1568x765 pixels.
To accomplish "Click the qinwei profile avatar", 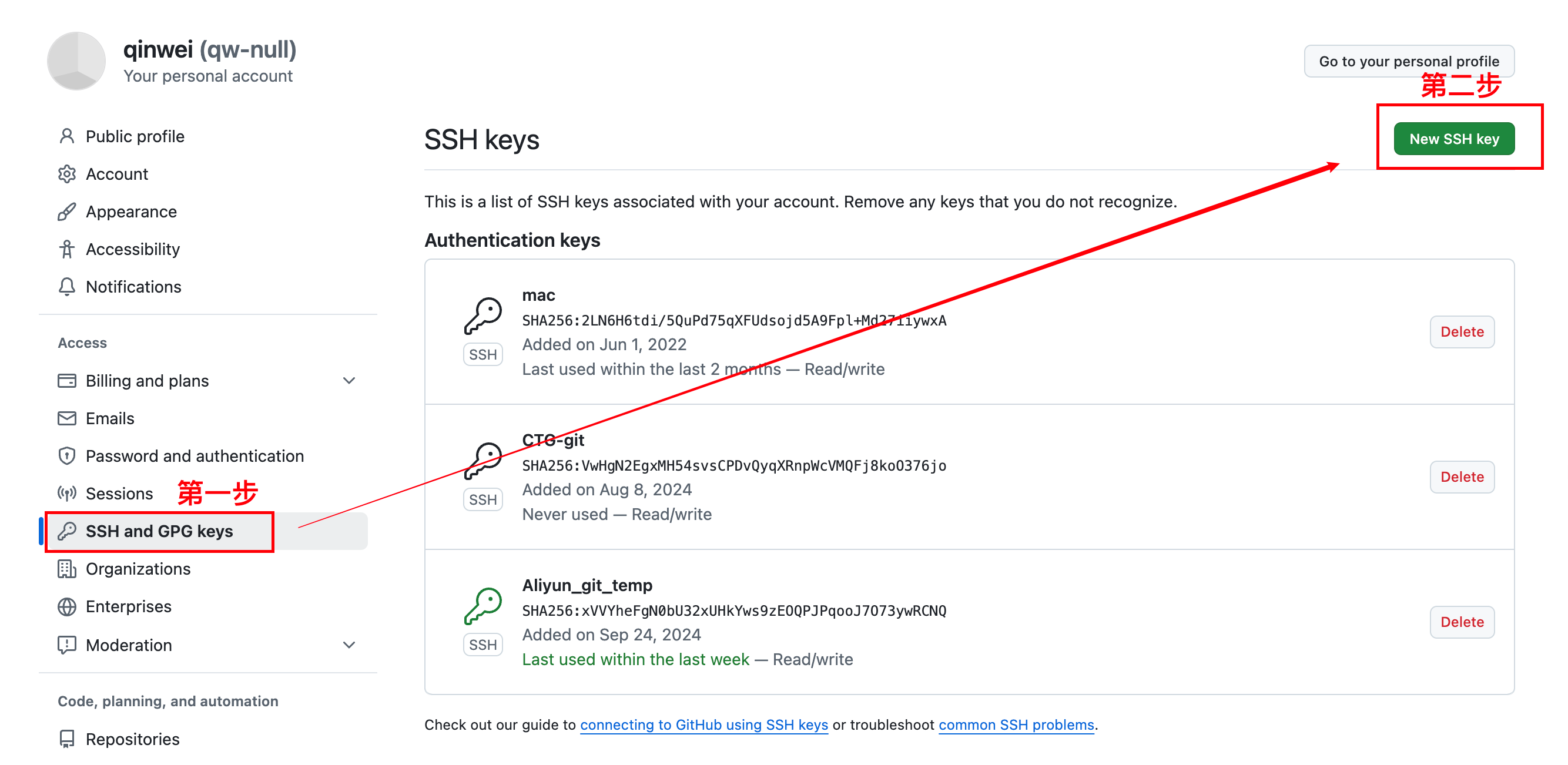I will click(x=76, y=61).
